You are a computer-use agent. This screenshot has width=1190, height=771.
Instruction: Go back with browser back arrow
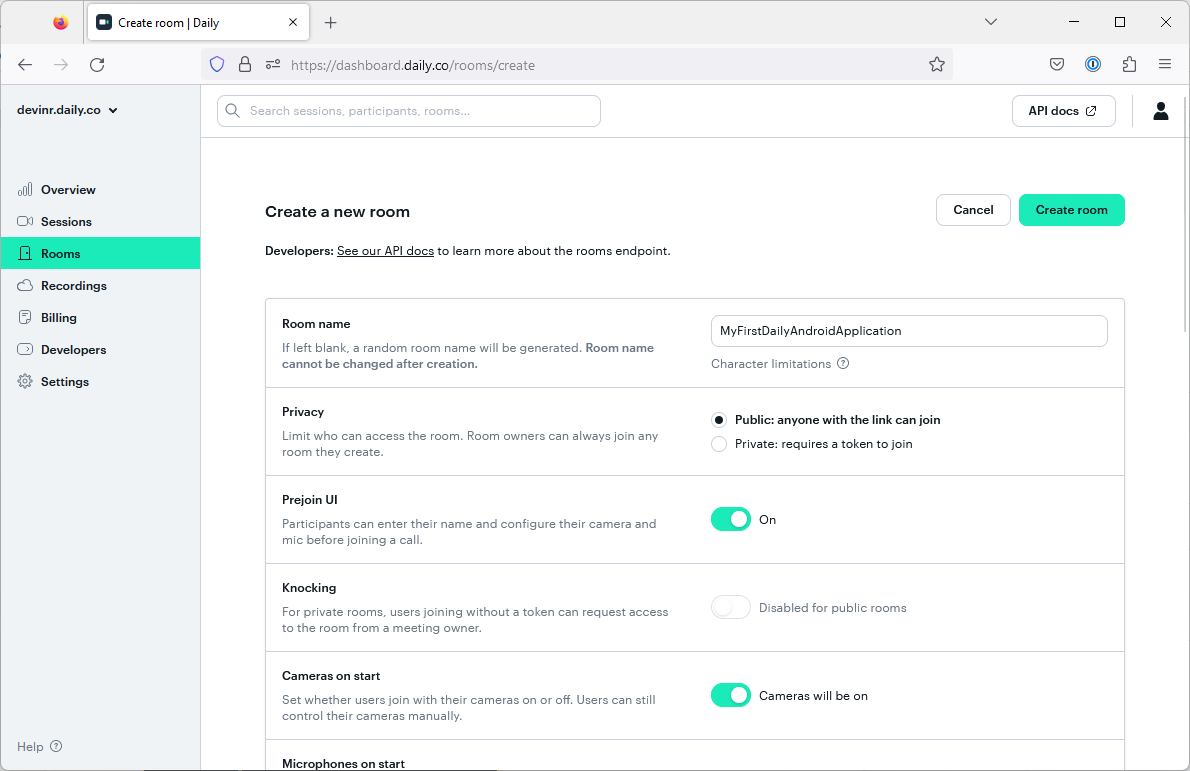[x=25, y=65]
